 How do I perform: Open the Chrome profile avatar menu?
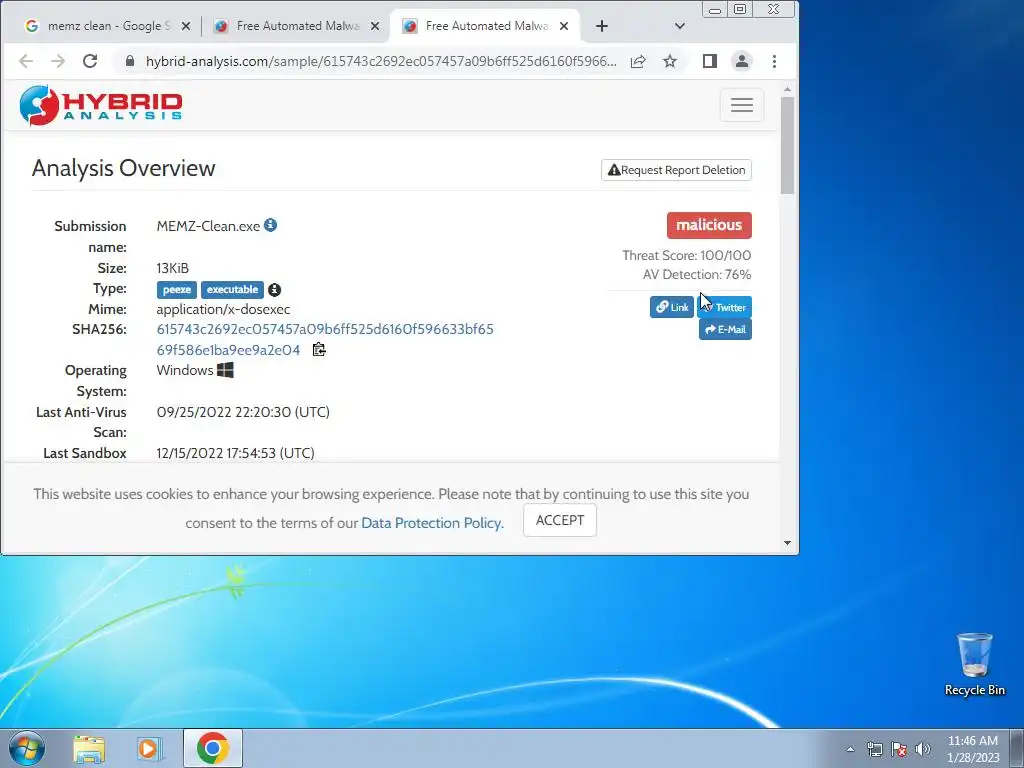coord(742,61)
